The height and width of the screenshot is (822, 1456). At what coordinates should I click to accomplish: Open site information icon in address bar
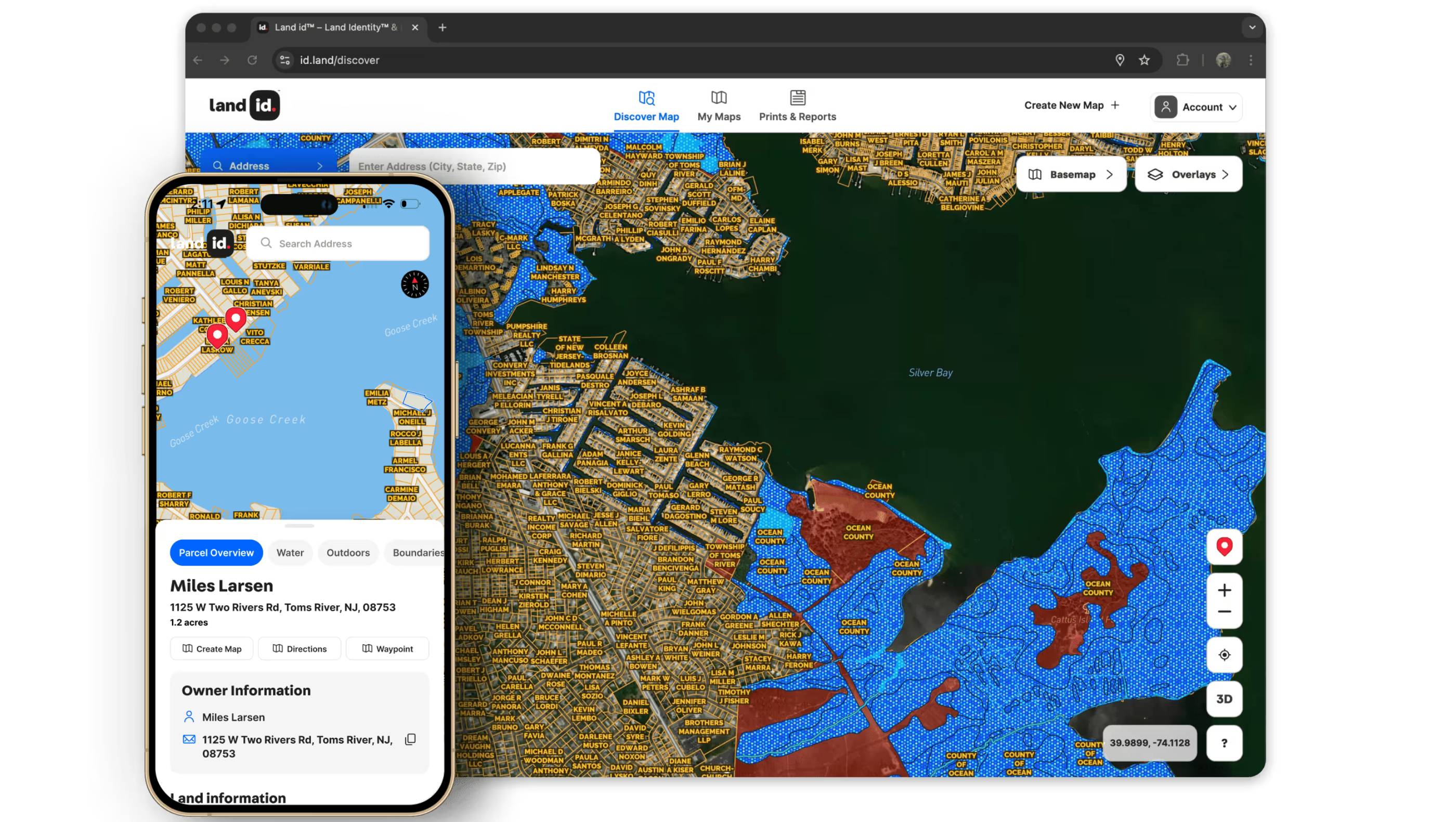285,60
